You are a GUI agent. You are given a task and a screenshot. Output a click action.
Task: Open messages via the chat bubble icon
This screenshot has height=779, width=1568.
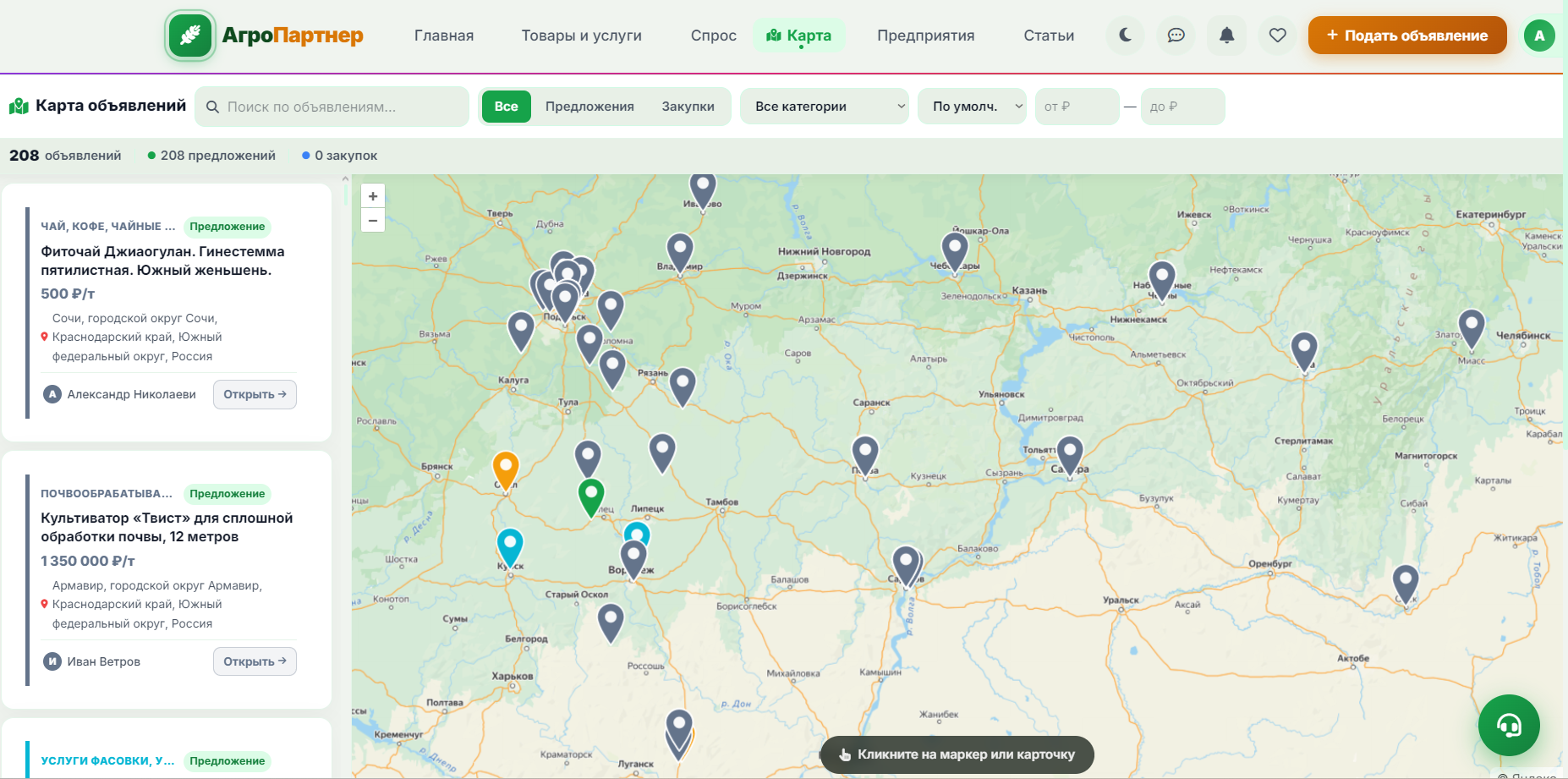pos(1176,36)
